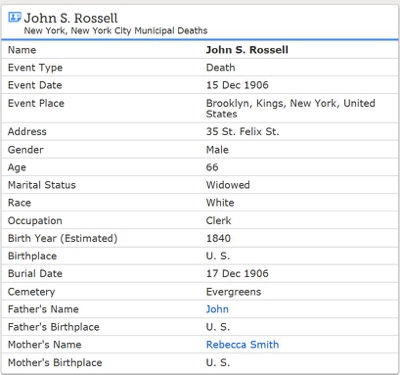Click the Event Type value Death

coord(220,67)
